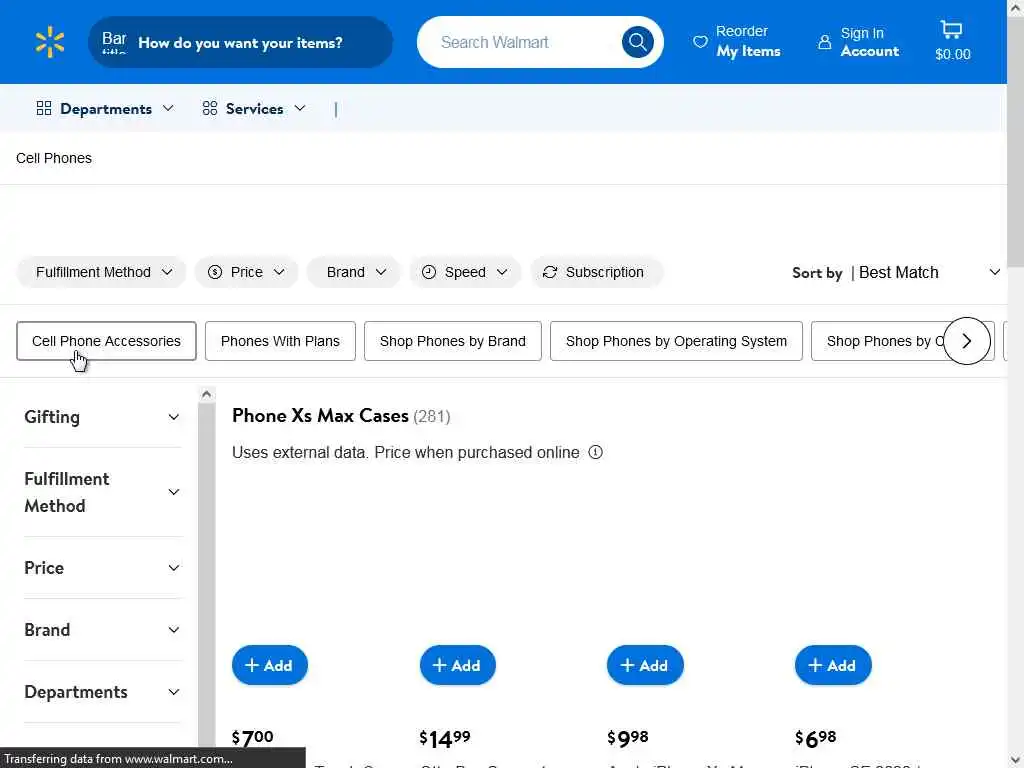This screenshot has height=768, width=1024.
Task: Click the search magnifier icon button
Action: point(637,42)
